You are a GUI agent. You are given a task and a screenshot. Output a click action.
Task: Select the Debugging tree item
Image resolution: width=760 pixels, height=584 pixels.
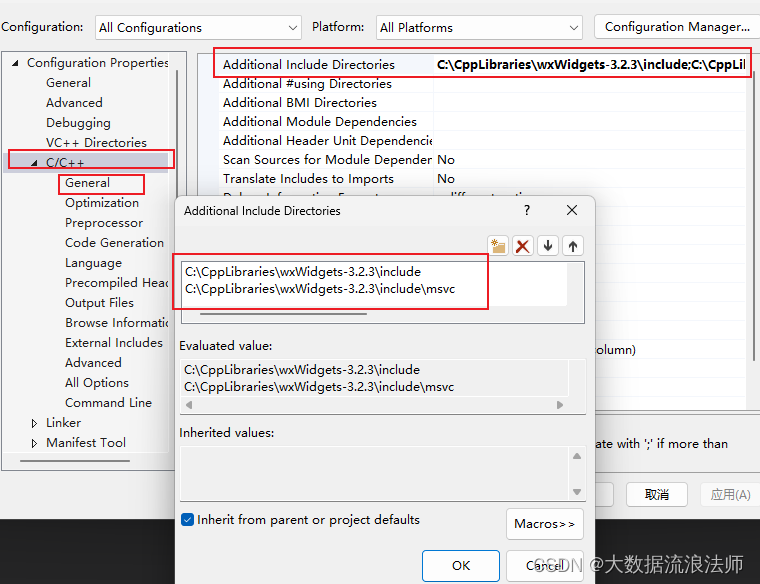[78, 123]
